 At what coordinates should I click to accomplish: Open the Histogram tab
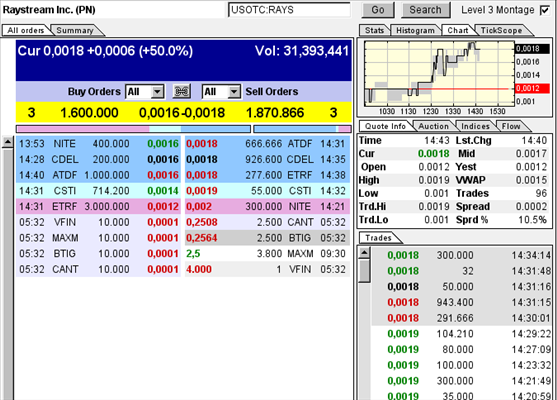coord(415,31)
